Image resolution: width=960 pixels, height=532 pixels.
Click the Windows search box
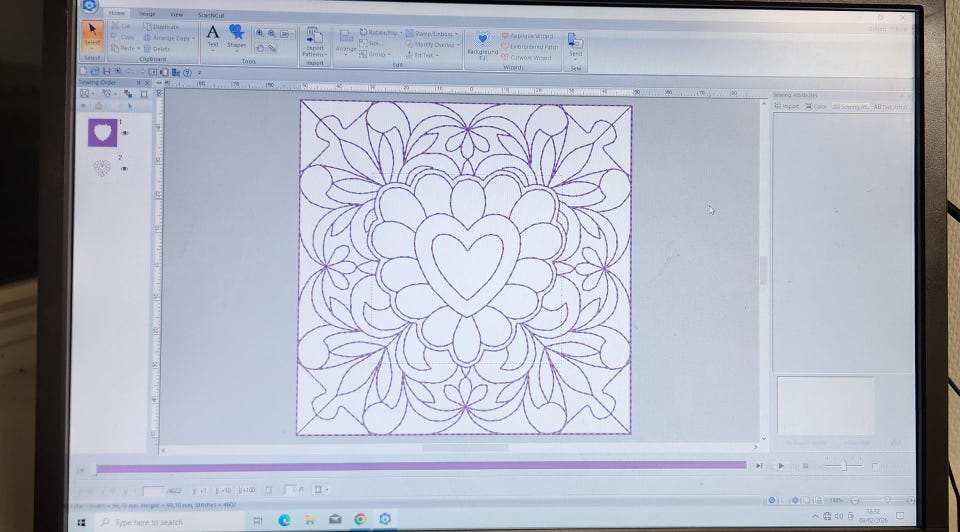[170, 522]
